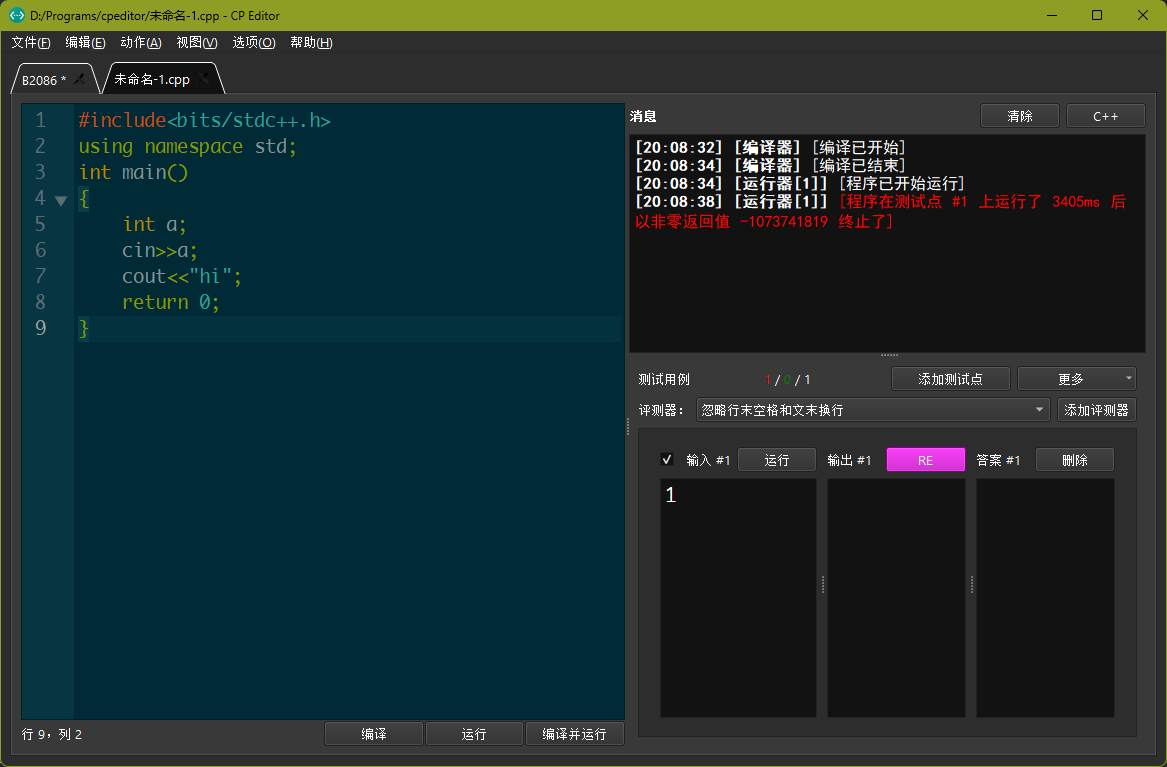Open the 视图(V) menu
1167x767 pixels.
[196, 42]
